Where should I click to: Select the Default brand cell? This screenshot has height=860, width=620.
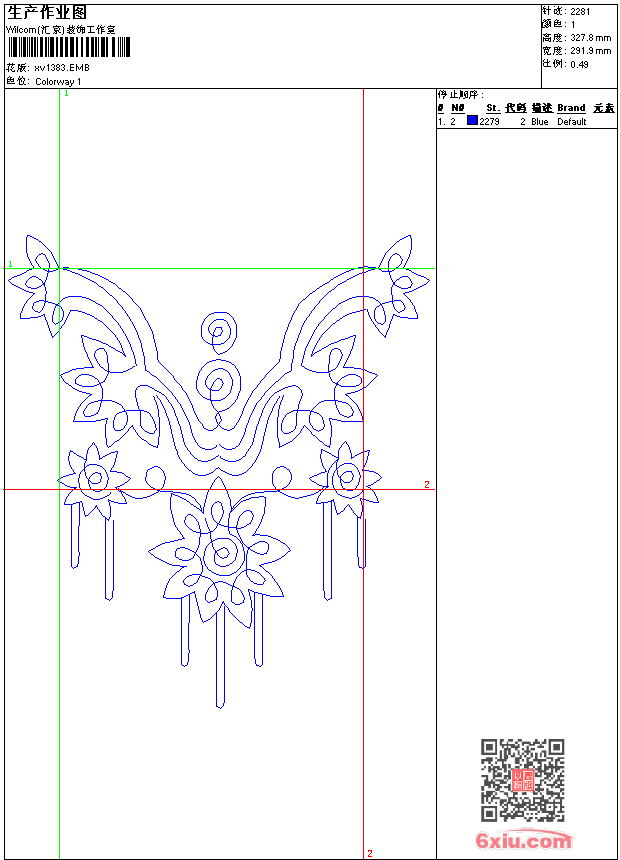(x=572, y=122)
